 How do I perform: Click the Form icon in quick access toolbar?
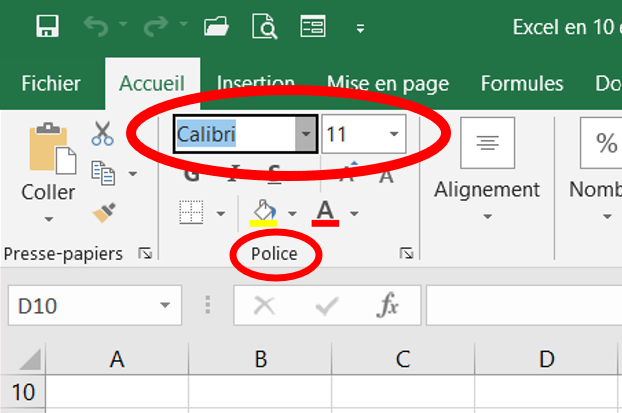point(313,26)
